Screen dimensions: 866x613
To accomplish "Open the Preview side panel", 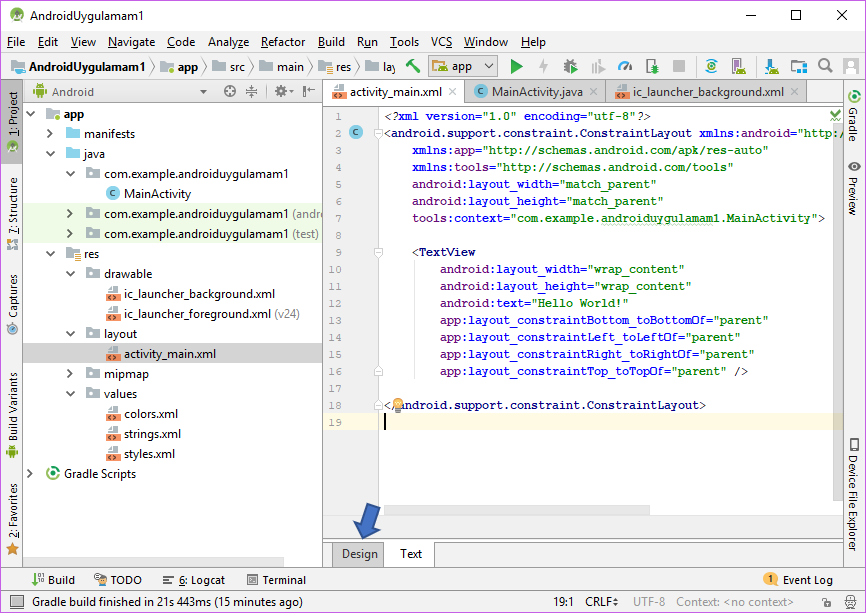I will (x=853, y=188).
